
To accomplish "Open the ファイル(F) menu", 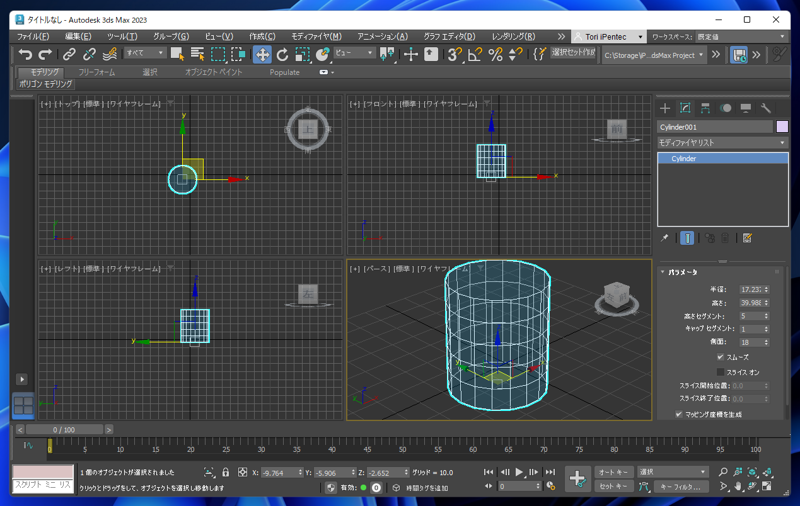I will click(x=33, y=37).
